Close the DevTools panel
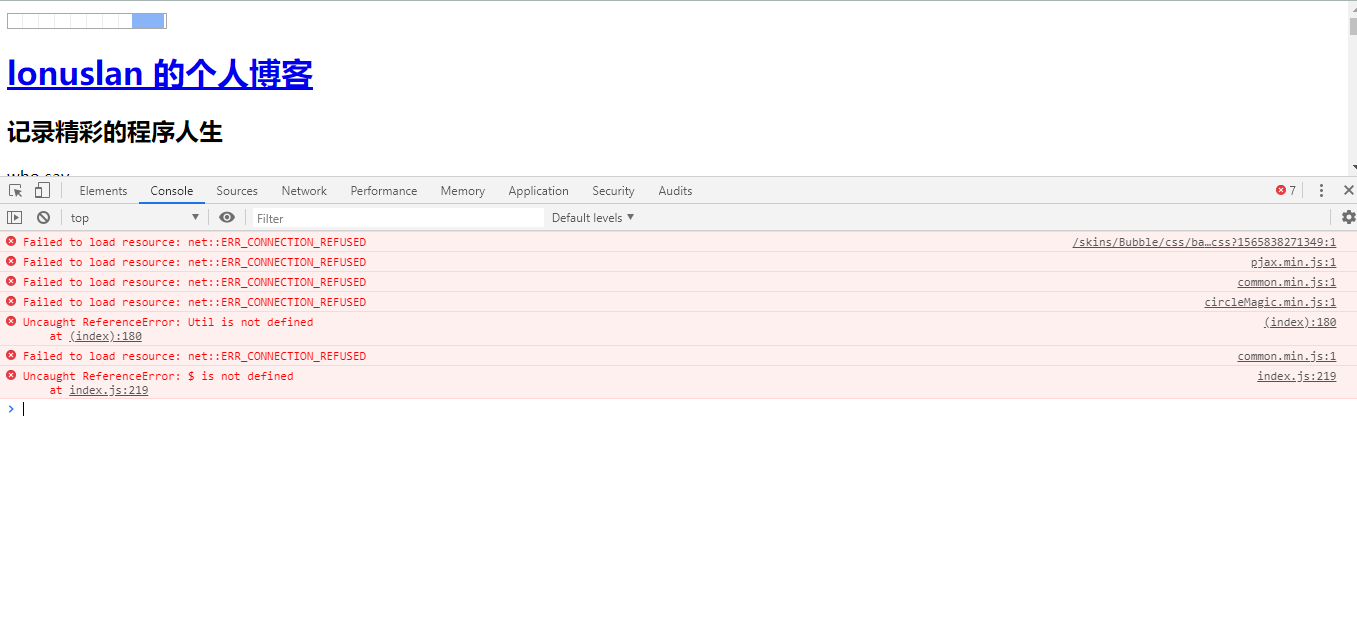Image resolution: width=1357 pixels, height=622 pixels. [1348, 190]
